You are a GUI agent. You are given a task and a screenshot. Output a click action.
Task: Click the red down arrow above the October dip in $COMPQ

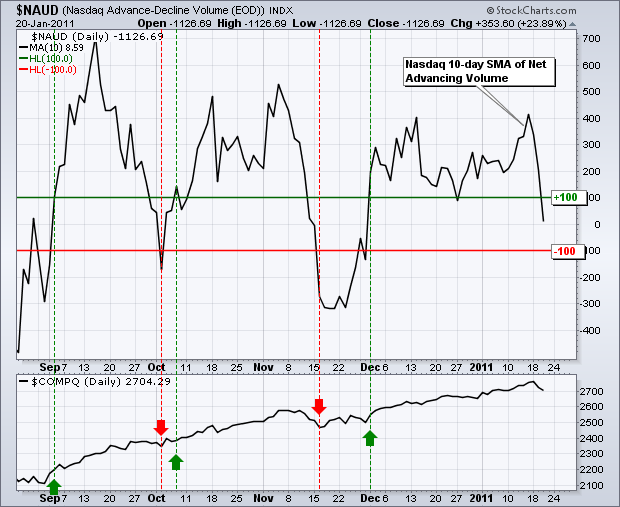(x=161, y=428)
